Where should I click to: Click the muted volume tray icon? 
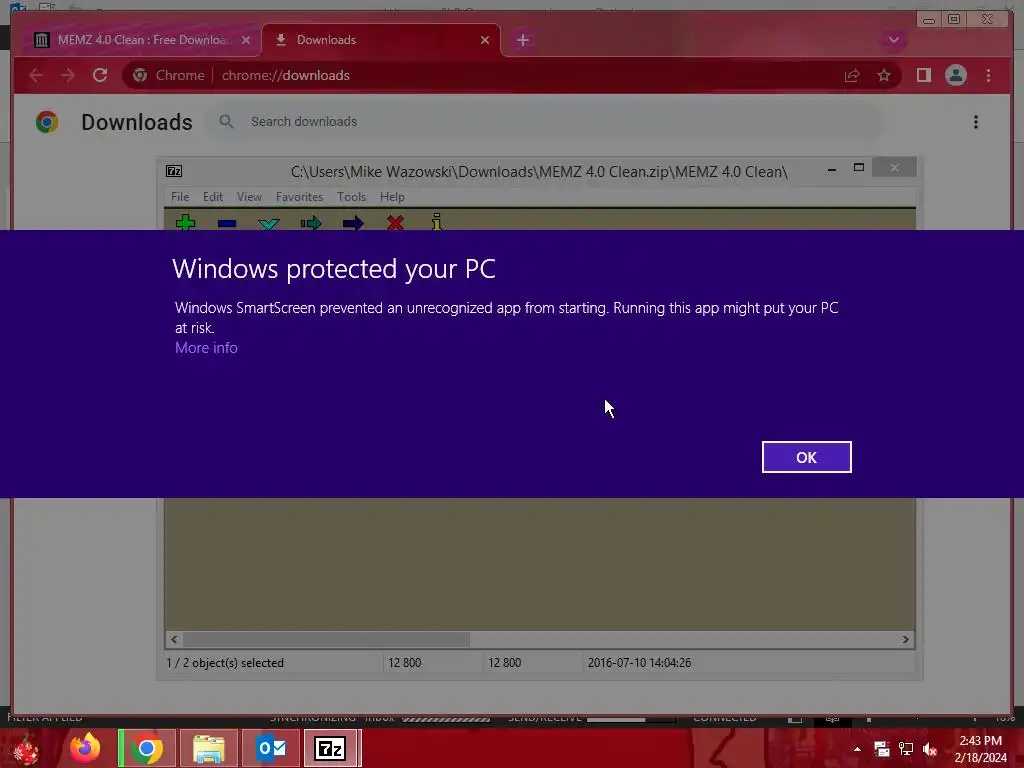click(x=930, y=749)
